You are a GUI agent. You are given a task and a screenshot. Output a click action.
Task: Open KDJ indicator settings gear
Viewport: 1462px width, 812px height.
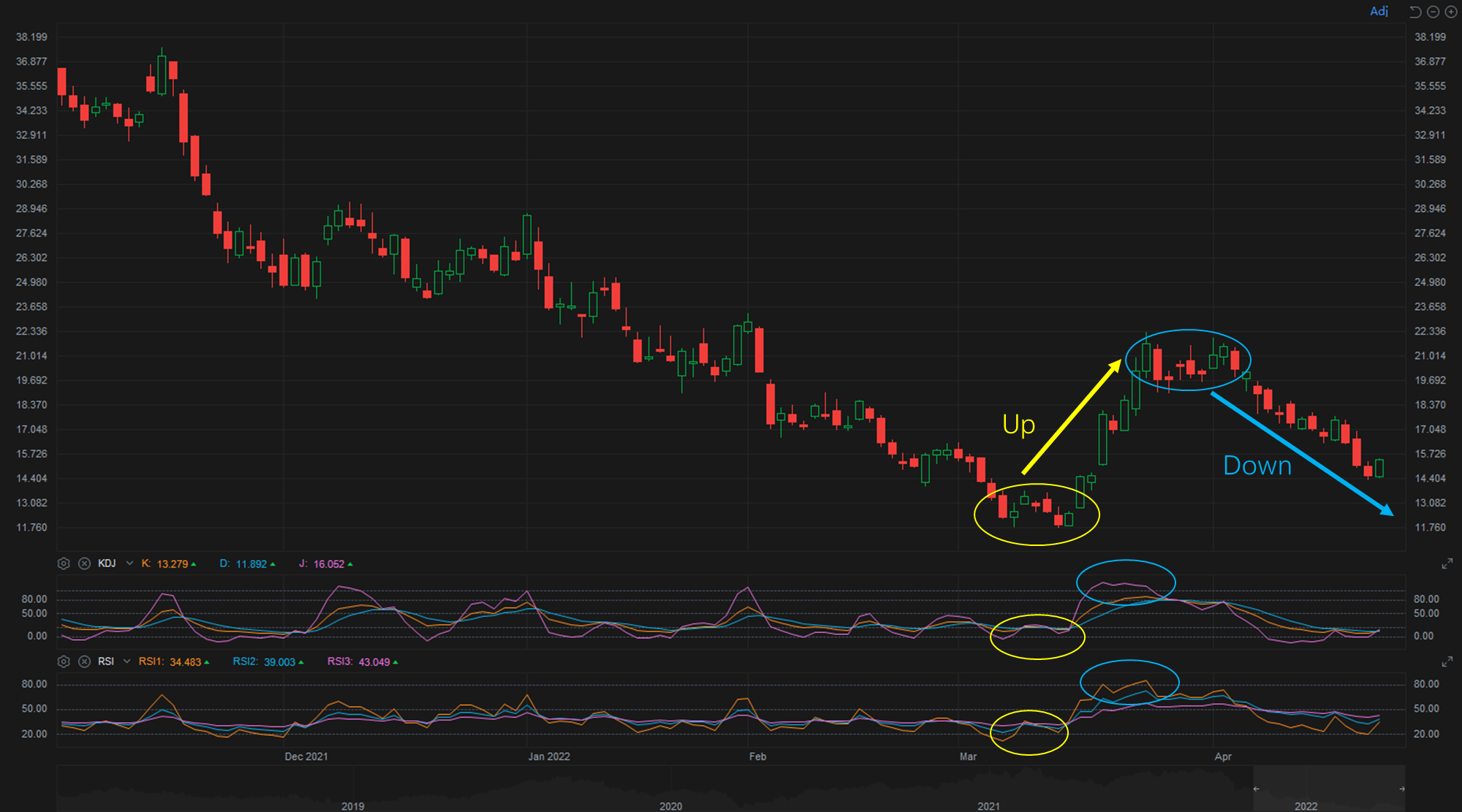pos(64,564)
